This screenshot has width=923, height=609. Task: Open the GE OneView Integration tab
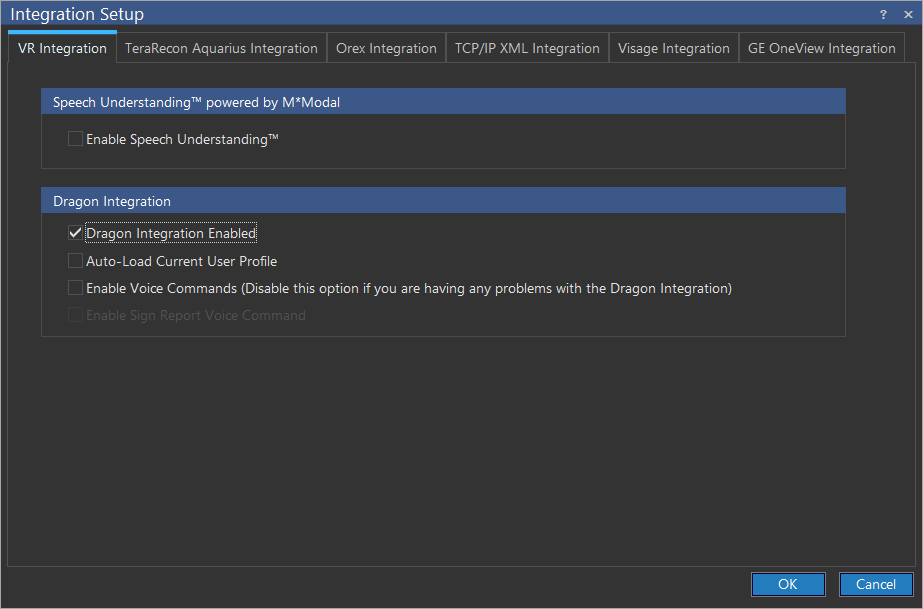[821, 48]
